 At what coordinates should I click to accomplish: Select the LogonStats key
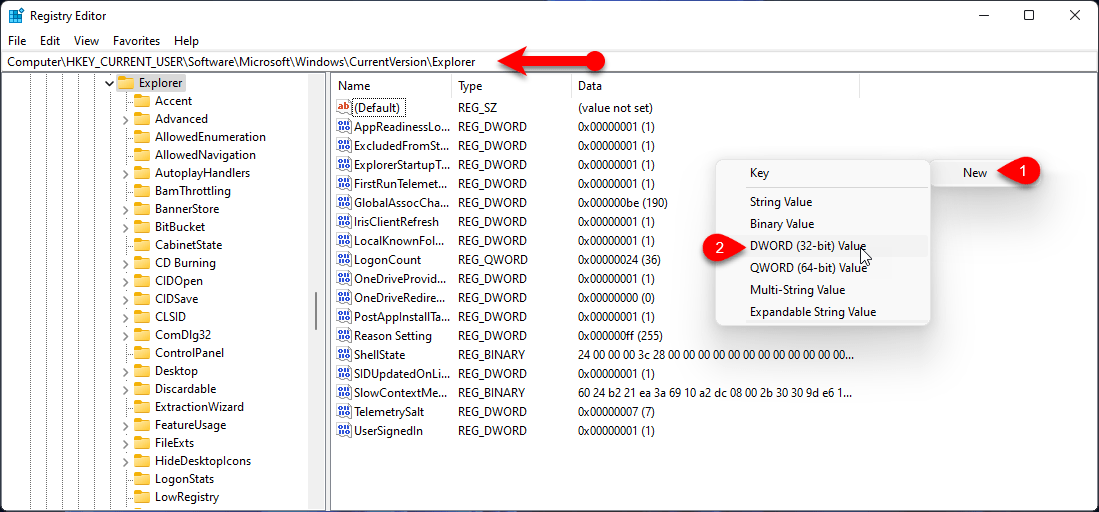pyautogui.click(x=184, y=479)
